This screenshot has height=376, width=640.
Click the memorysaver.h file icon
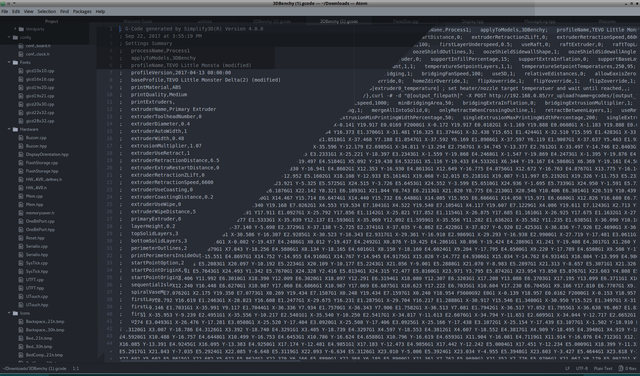point(21,213)
